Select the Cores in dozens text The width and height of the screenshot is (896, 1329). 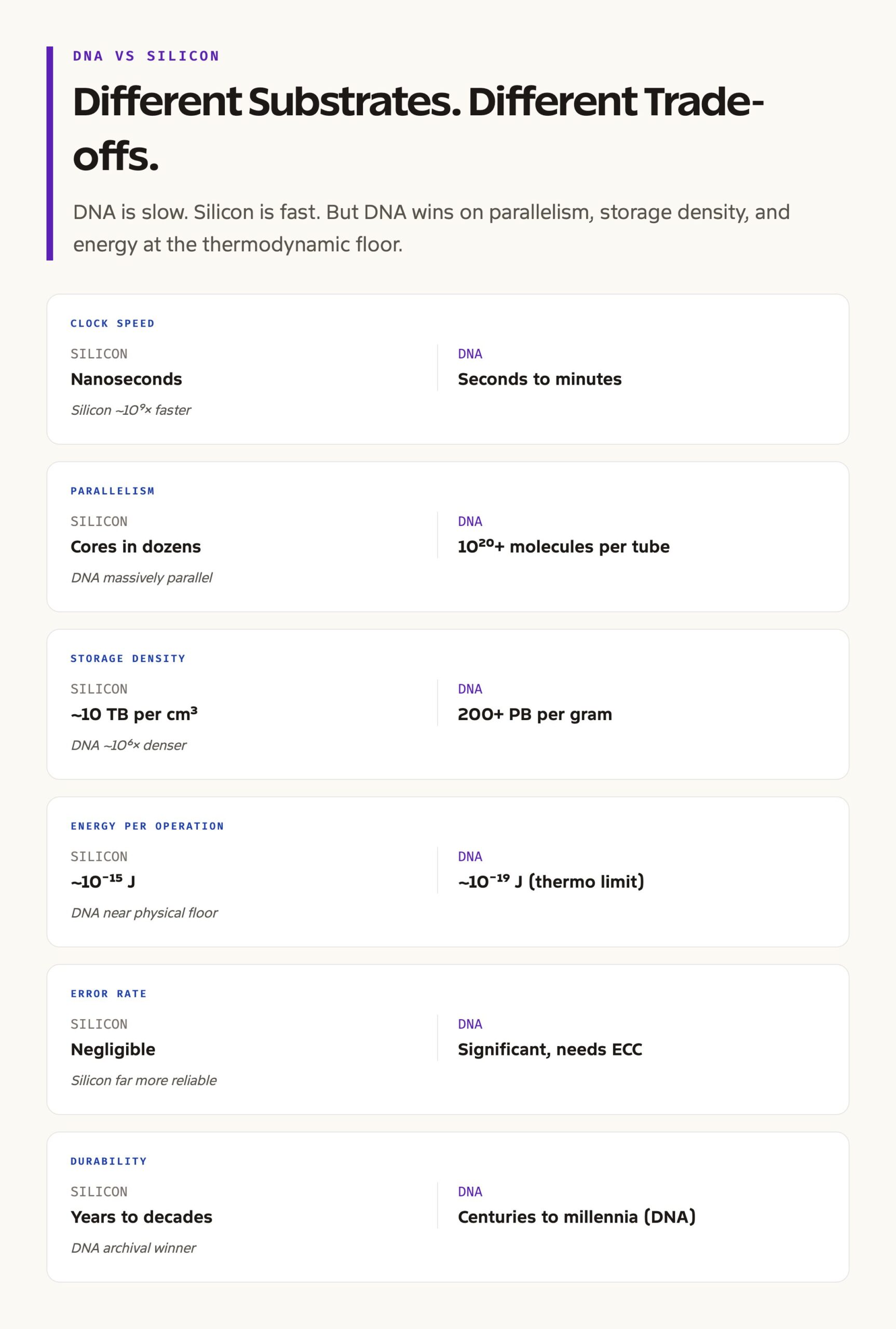(135, 547)
